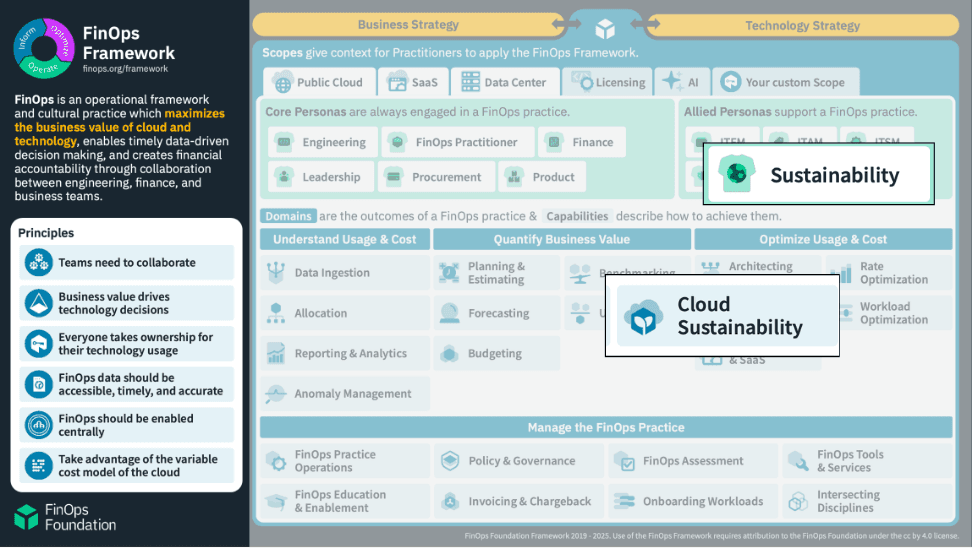
Task: Open the Budgeting capability
Action: click(x=497, y=353)
